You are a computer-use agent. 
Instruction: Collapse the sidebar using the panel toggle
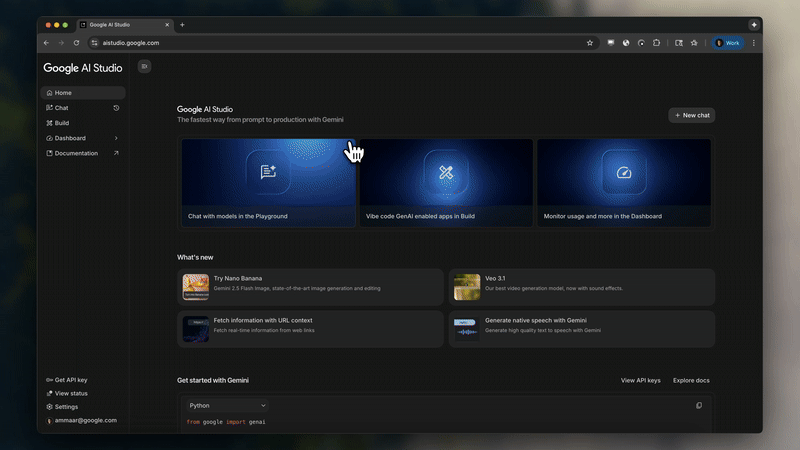[x=144, y=67]
